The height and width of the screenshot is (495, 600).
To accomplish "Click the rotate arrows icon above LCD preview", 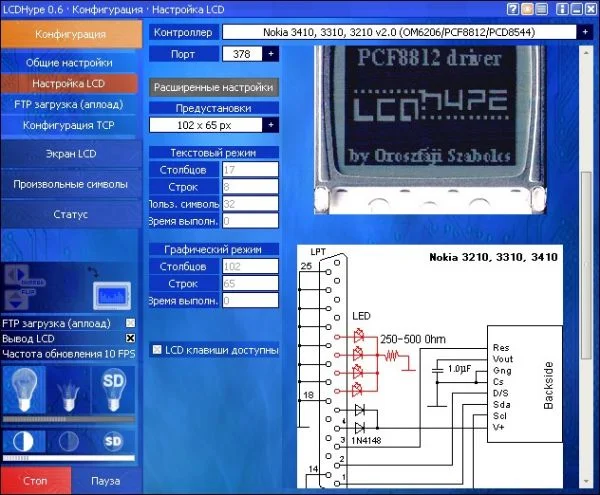I will (x=93, y=272).
